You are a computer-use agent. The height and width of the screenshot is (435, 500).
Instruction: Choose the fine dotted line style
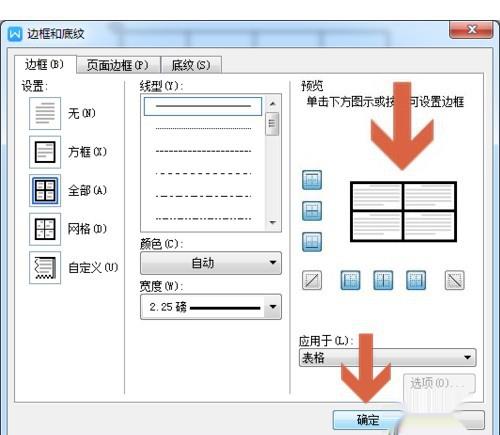[203, 128]
